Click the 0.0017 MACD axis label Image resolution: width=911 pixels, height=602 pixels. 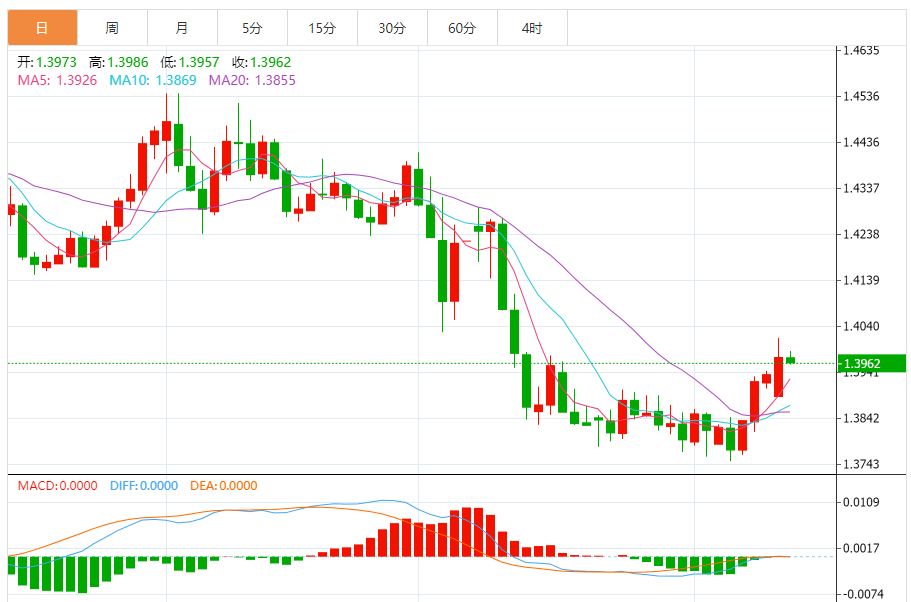point(862,548)
